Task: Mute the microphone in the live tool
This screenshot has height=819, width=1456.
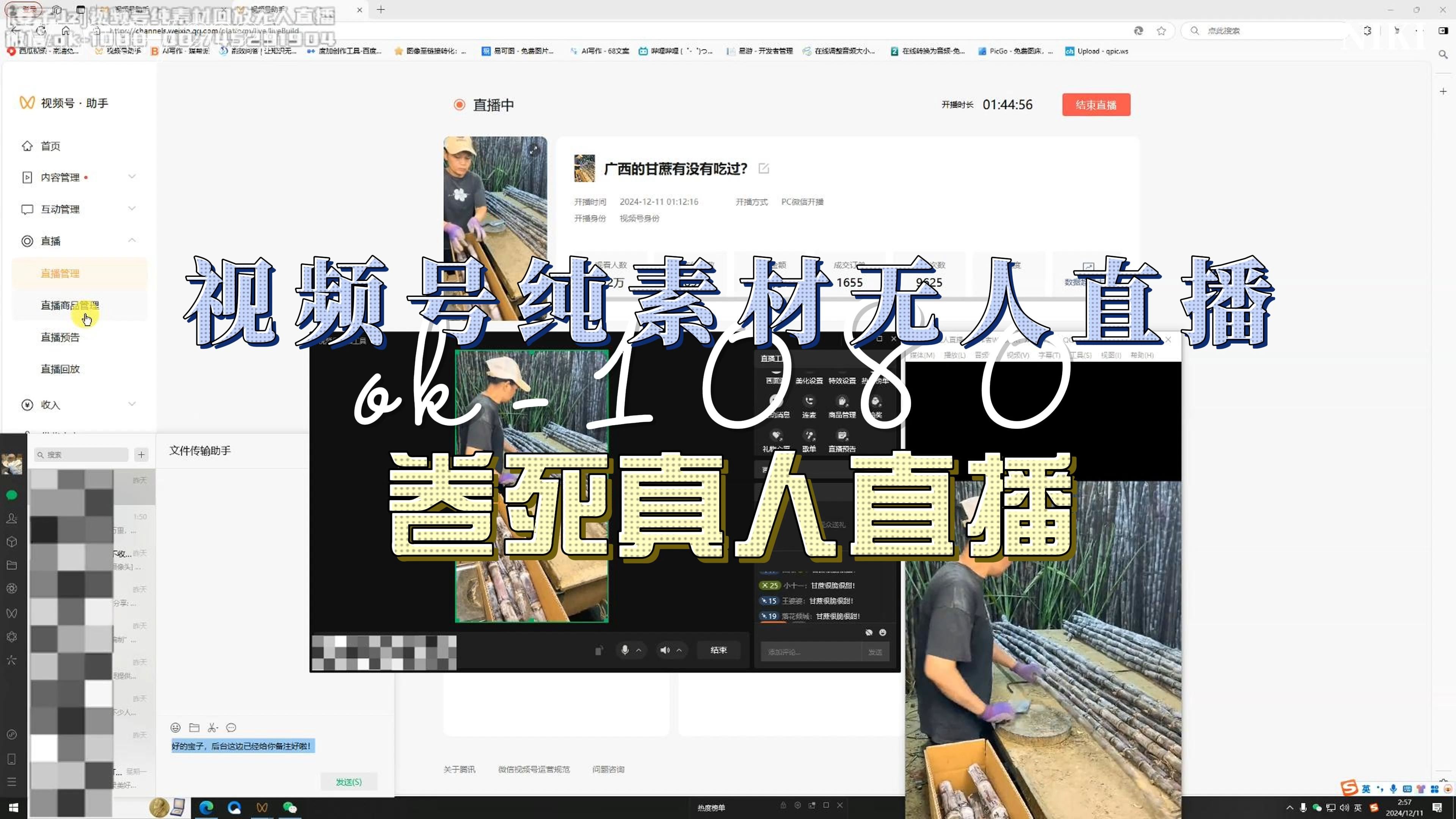Action: 625,650
